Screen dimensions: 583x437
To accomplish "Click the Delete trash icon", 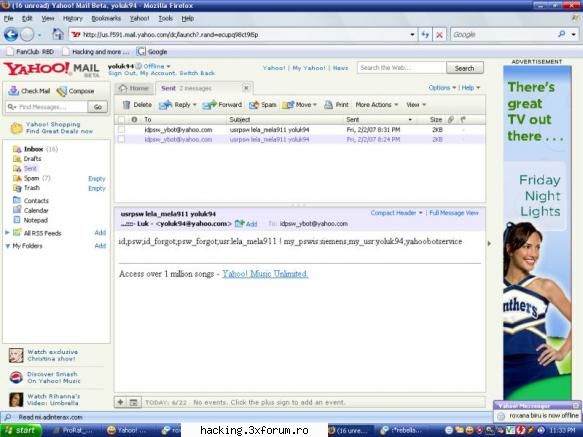I will pos(126,105).
